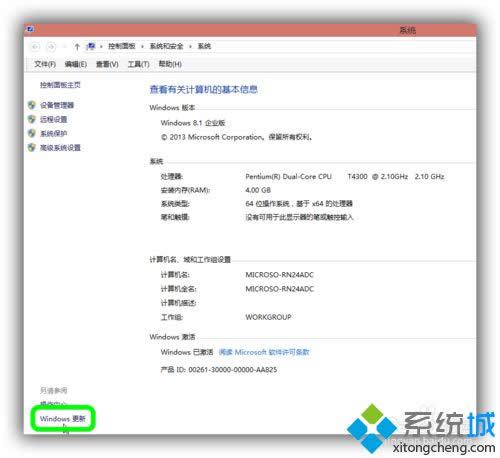This screenshot has width=500, height=458.
Task: Click the shield icon beside 系统保护
Action: click(32, 133)
